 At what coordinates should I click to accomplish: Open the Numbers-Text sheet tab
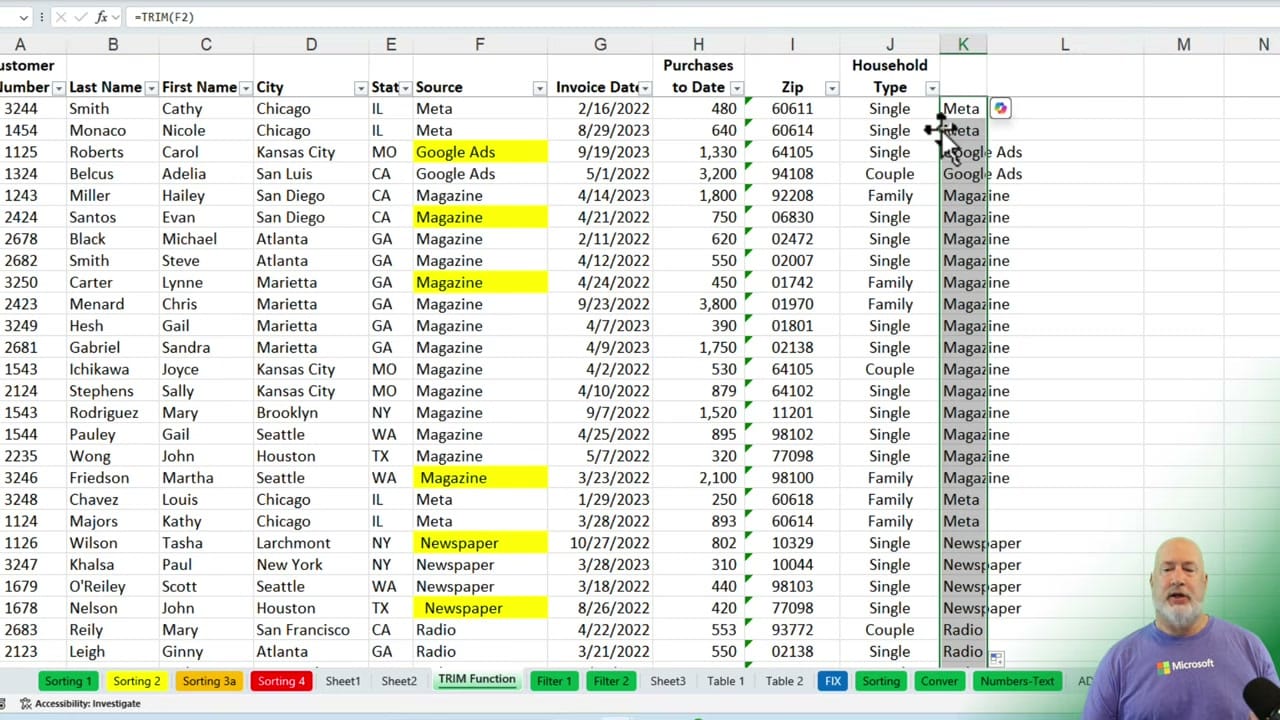1017,681
